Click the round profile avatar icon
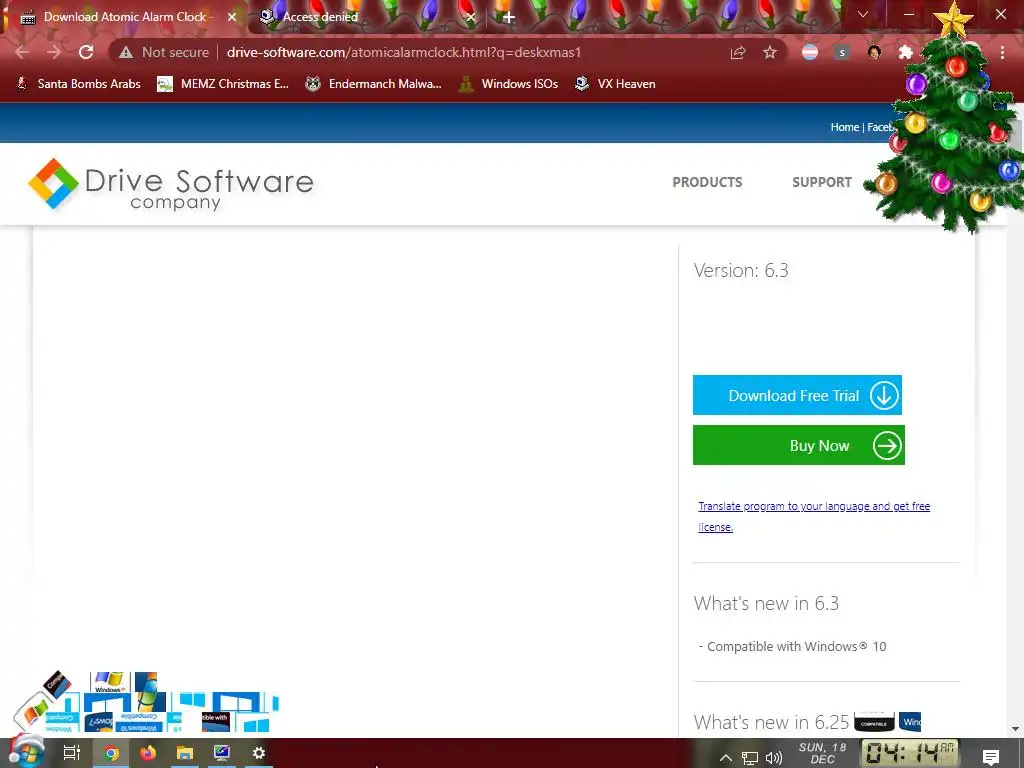 point(874,52)
